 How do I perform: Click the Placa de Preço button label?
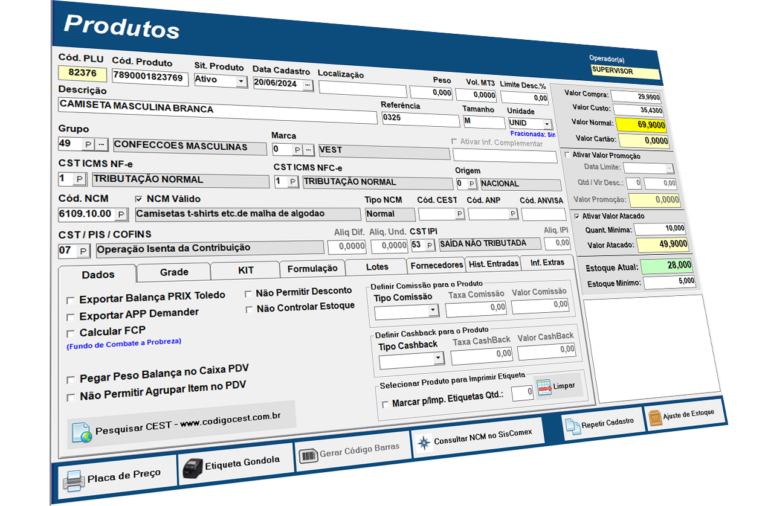[123, 476]
